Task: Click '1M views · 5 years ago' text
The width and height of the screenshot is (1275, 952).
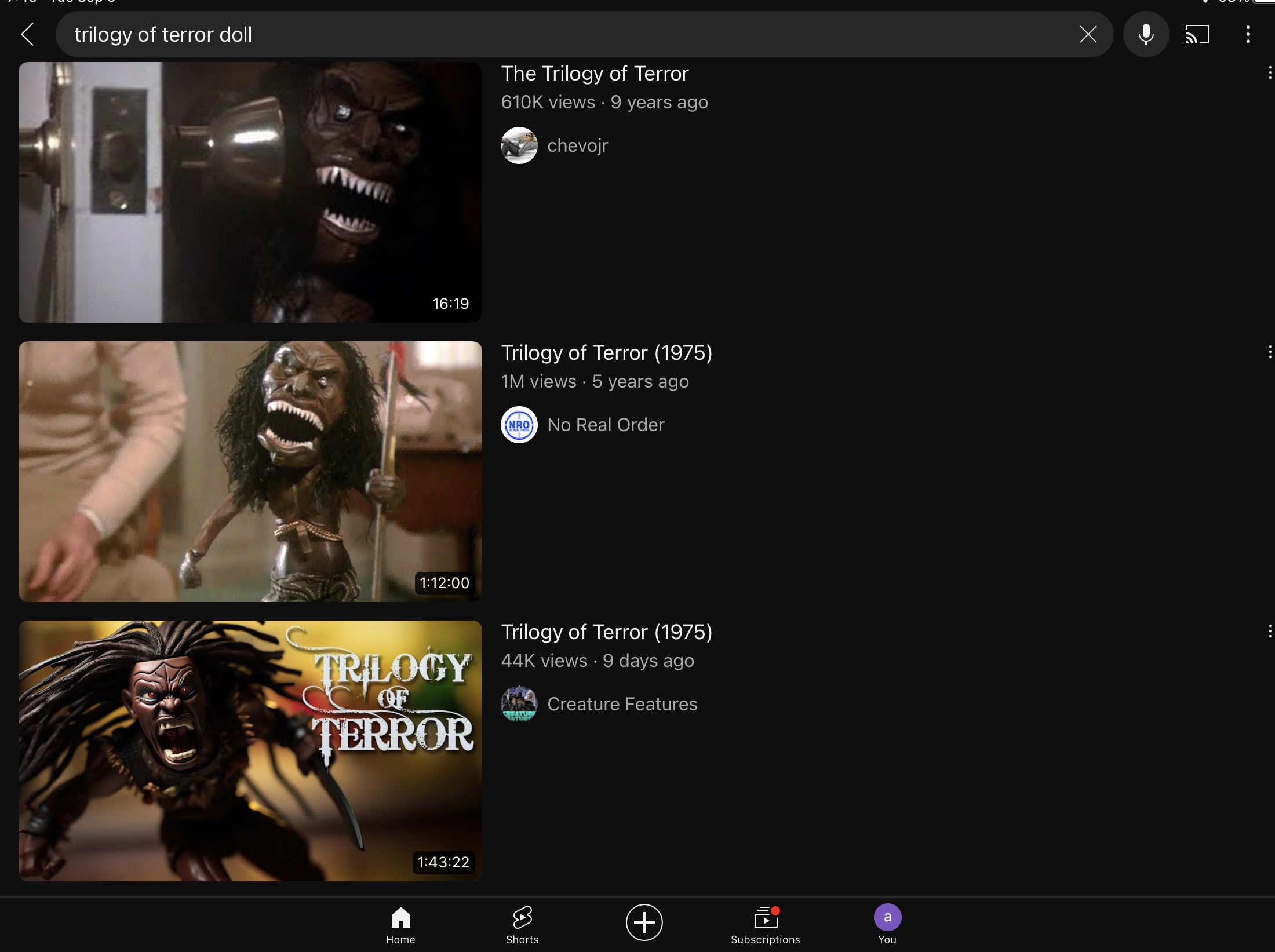Action: pyautogui.click(x=595, y=381)
